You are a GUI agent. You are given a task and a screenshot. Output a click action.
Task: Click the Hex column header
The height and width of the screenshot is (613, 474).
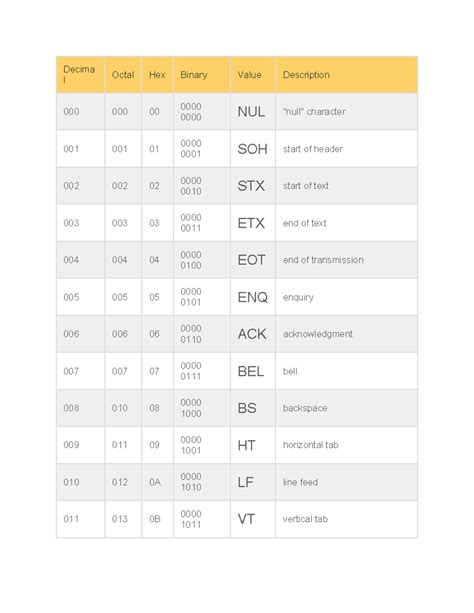(157, 75)
